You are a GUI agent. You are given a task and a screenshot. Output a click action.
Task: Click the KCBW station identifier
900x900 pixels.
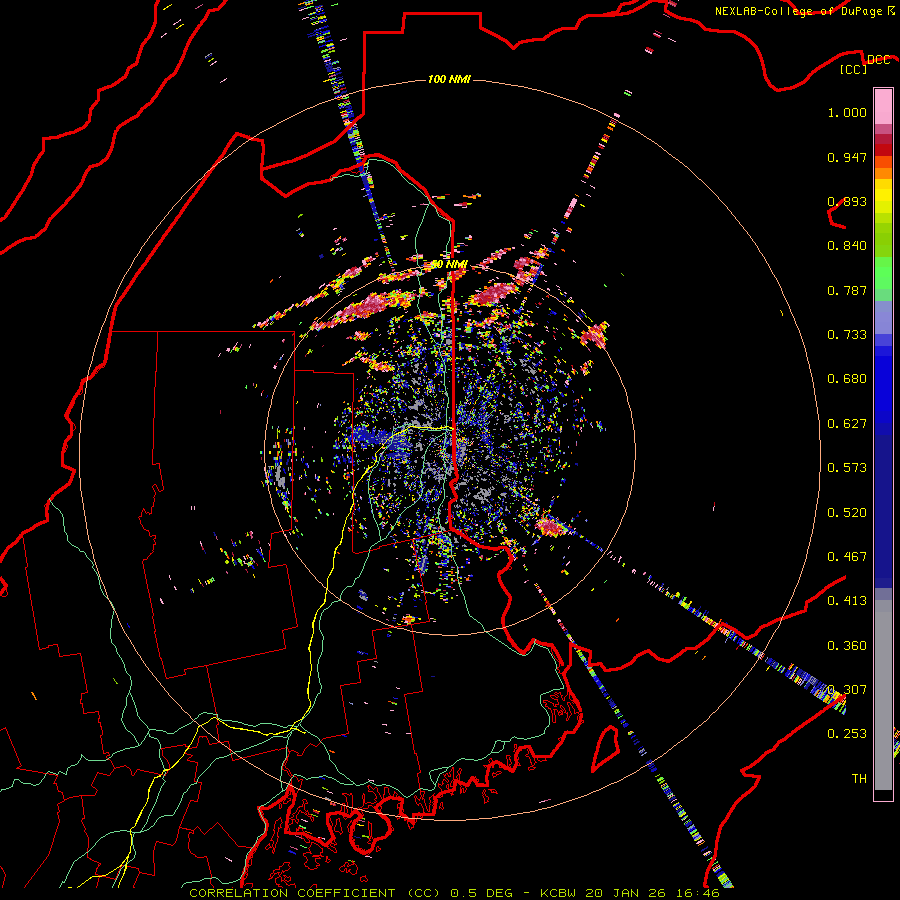pos(560,893)
